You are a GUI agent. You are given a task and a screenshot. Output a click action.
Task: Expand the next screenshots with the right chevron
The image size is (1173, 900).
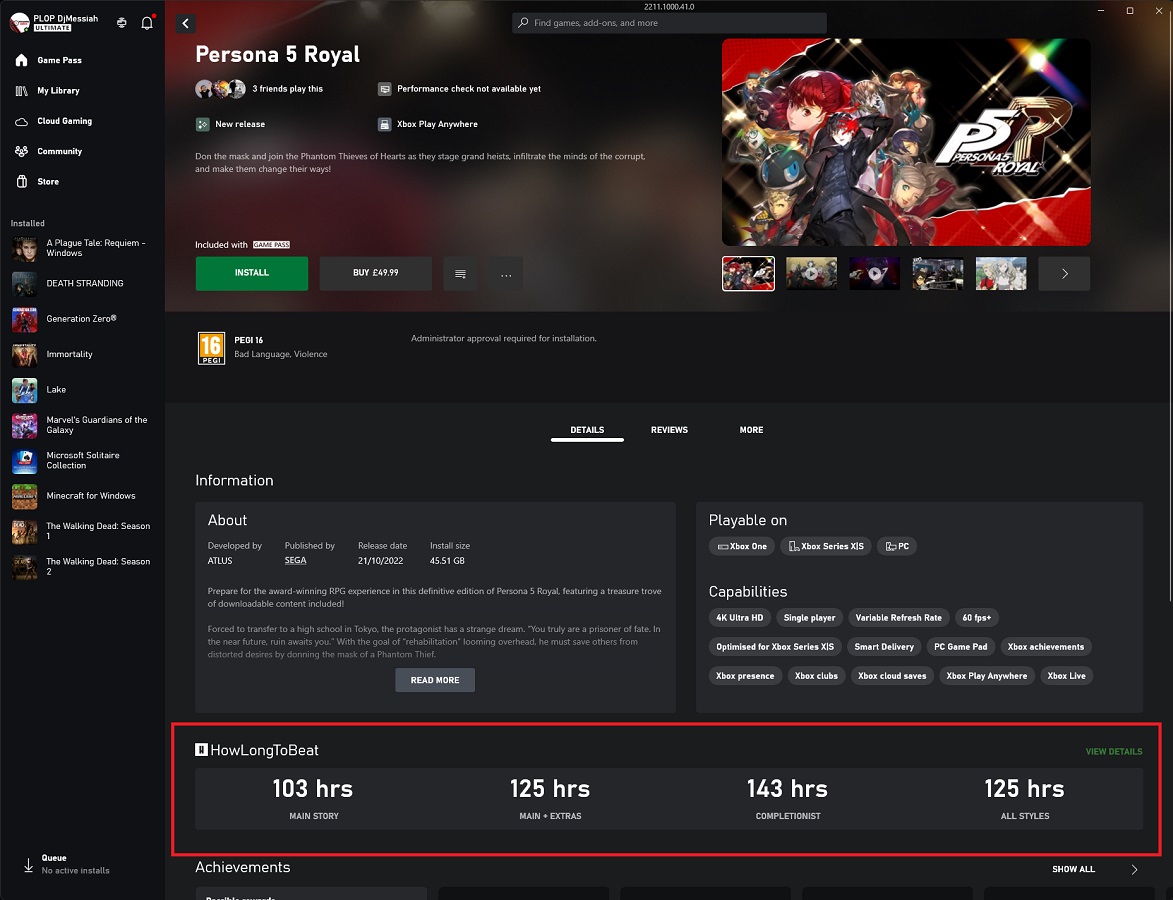click(x=1064, y=273)
